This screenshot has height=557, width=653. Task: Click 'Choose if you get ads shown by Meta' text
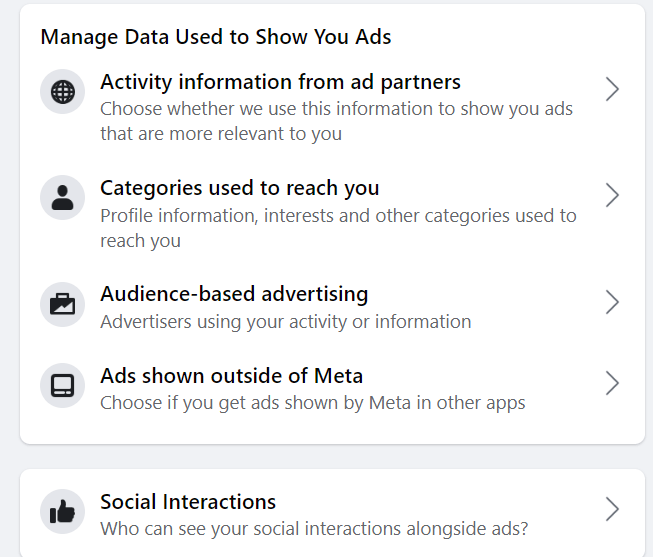(x=312, y=403)
